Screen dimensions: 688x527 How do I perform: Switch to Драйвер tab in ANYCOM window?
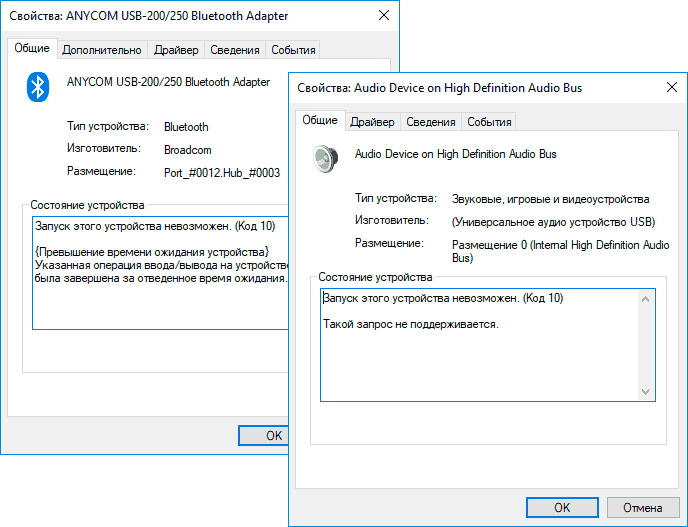point(176,50)
